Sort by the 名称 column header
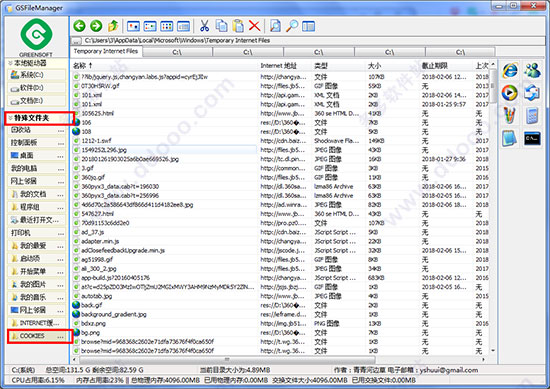The image size is (550, 389). tap(165, 66)
